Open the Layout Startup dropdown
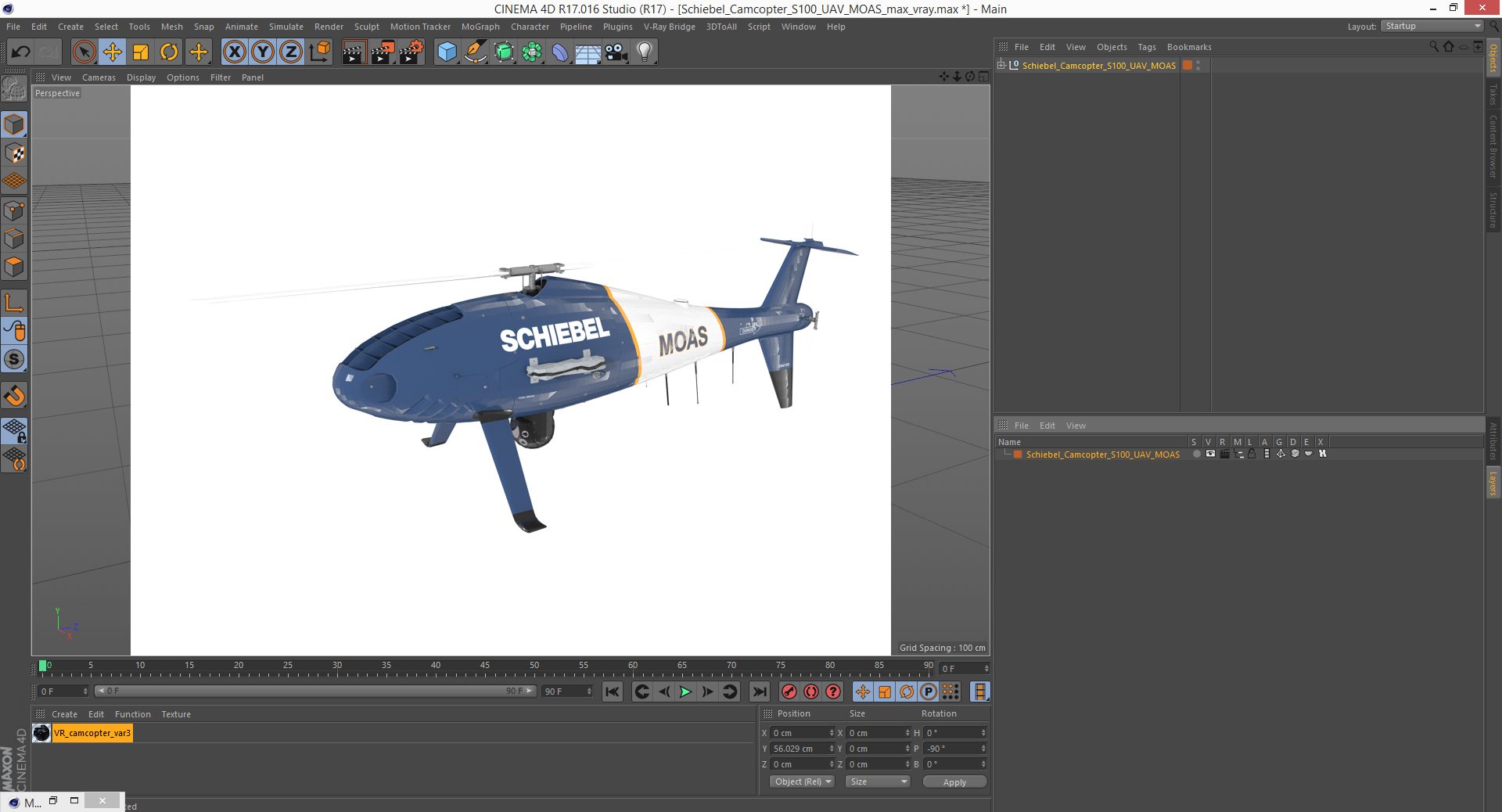The image size is (1502, 812). point(1432,26)
